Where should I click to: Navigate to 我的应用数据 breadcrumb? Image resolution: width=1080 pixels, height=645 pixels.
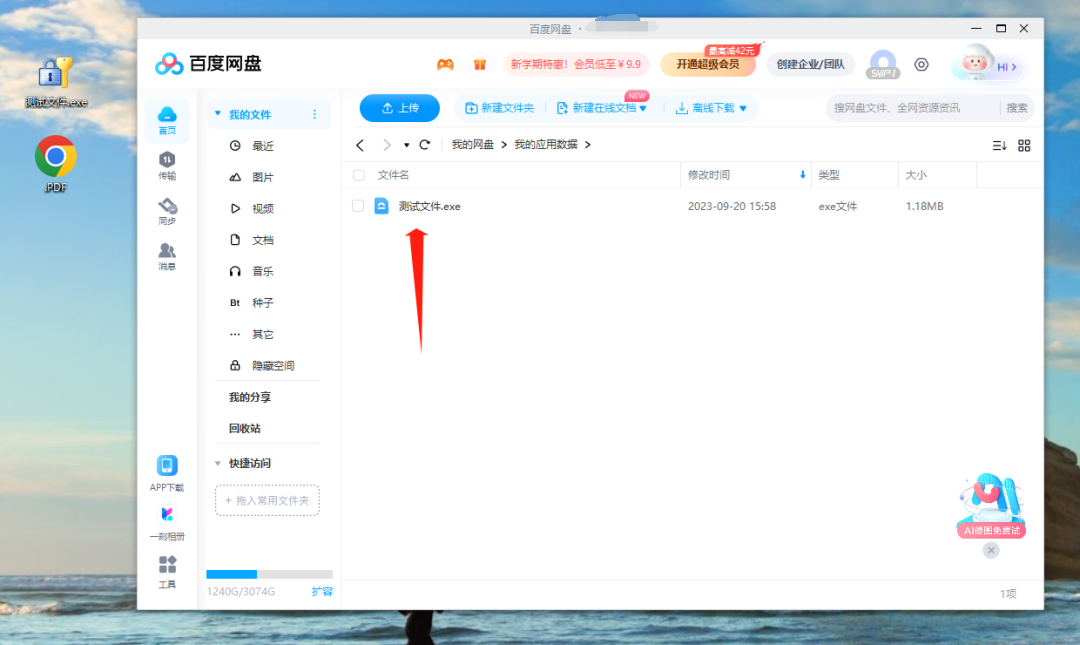click(x=546, y=145)
